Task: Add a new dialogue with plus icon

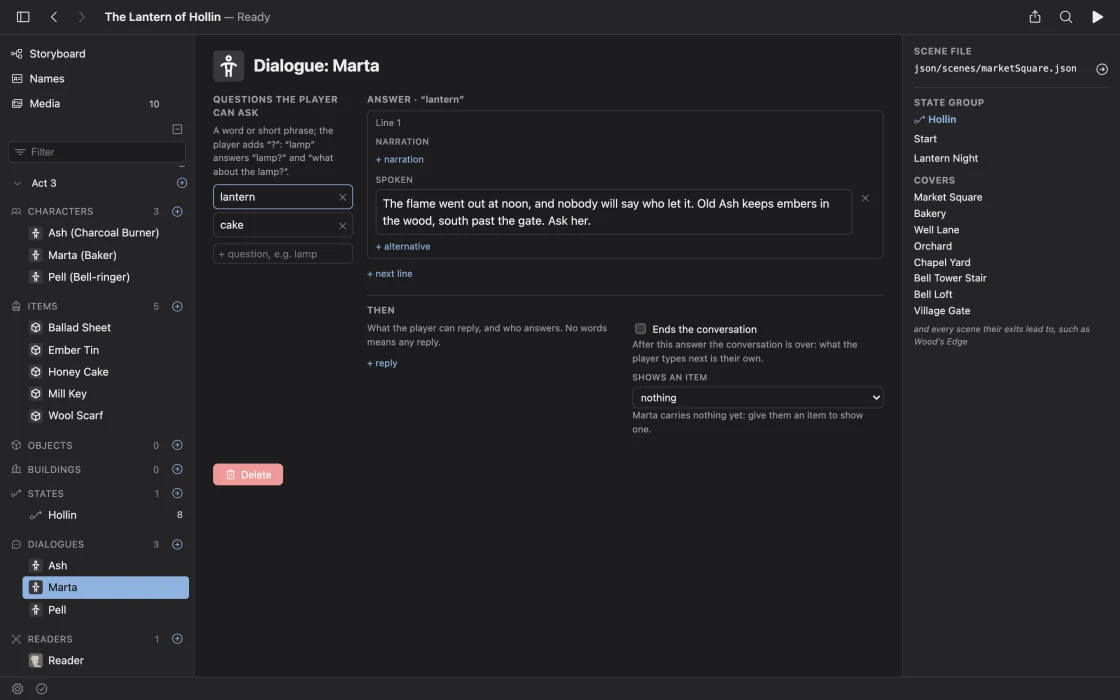Action: point(177,544)
